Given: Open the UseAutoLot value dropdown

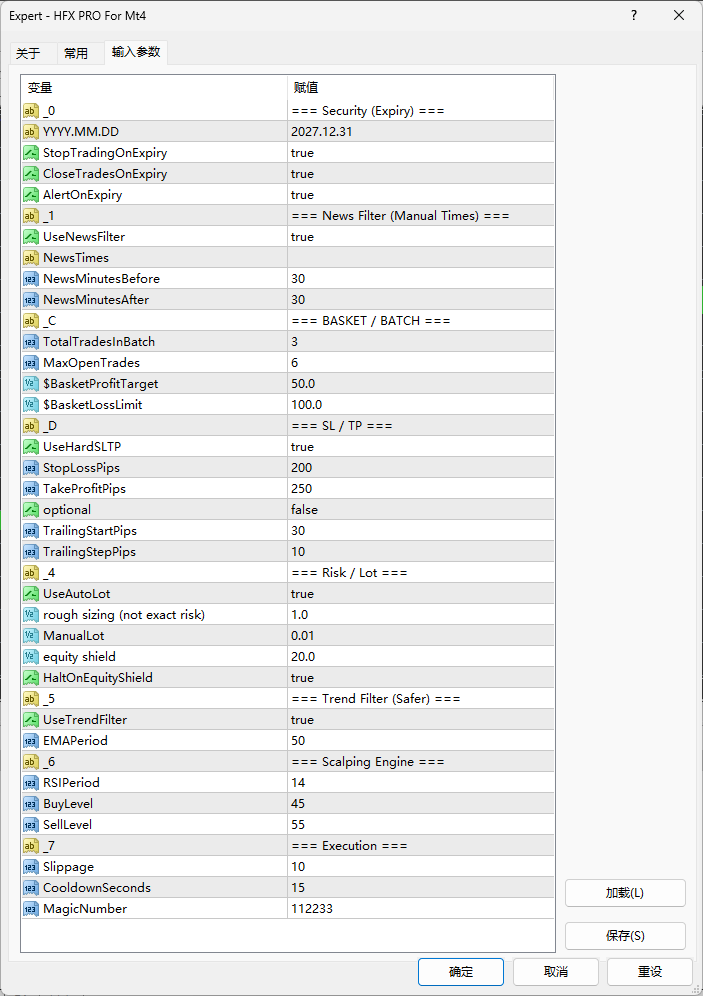Looking at the screenshot, I should point(420,594).
